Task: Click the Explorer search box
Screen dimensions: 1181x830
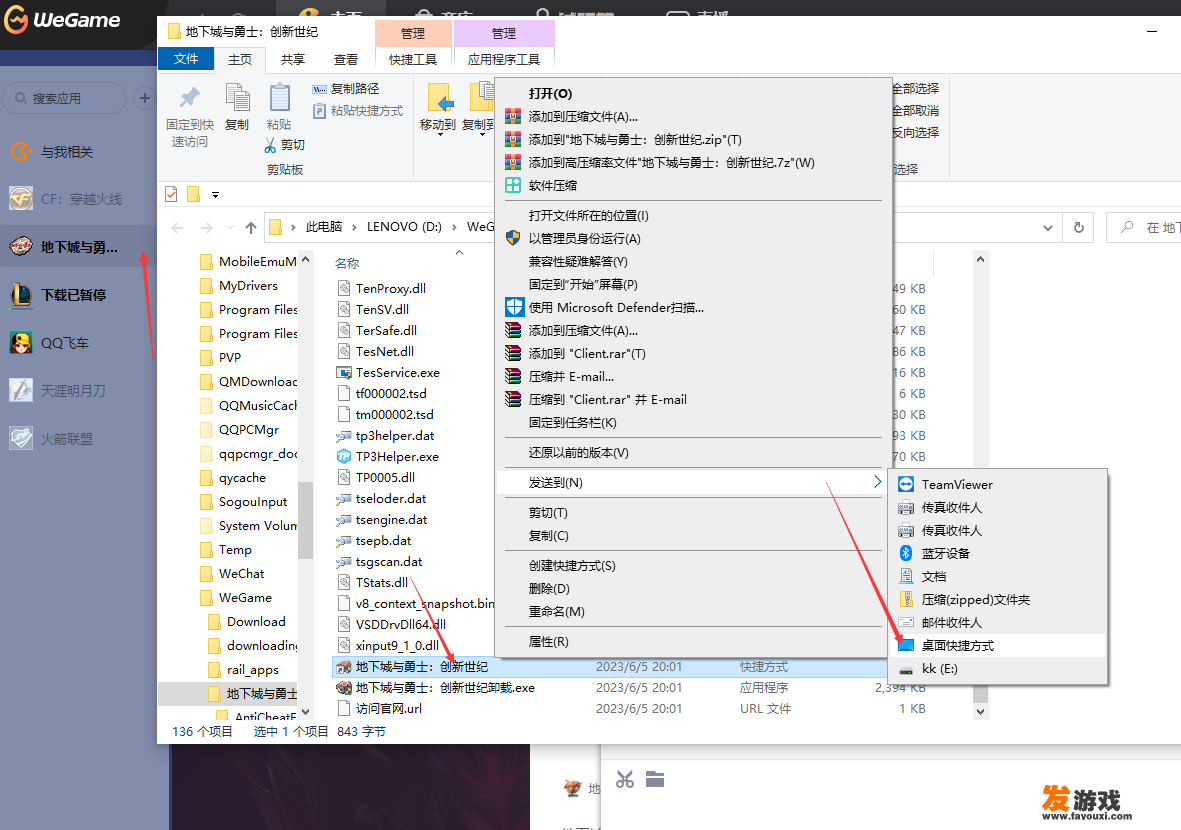Action: 1143,227
